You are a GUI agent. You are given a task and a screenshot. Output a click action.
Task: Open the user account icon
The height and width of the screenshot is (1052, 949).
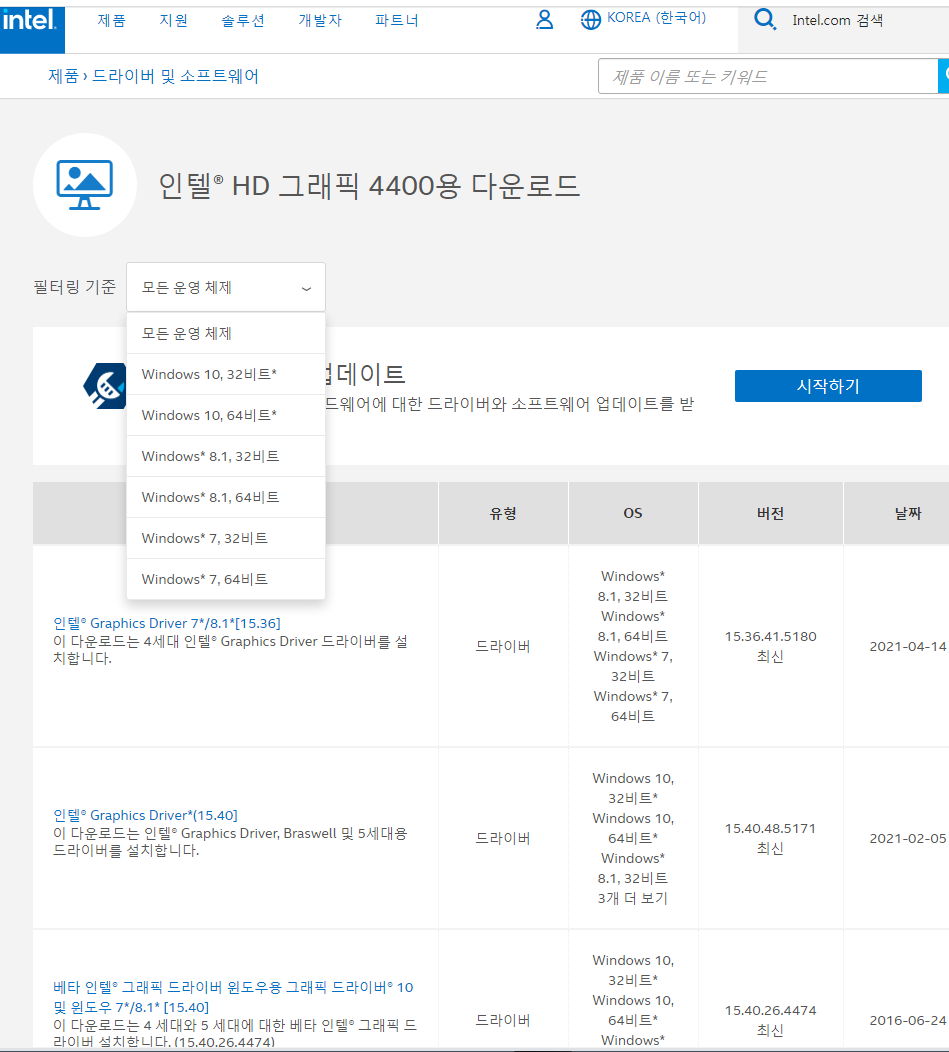[544, 19]
